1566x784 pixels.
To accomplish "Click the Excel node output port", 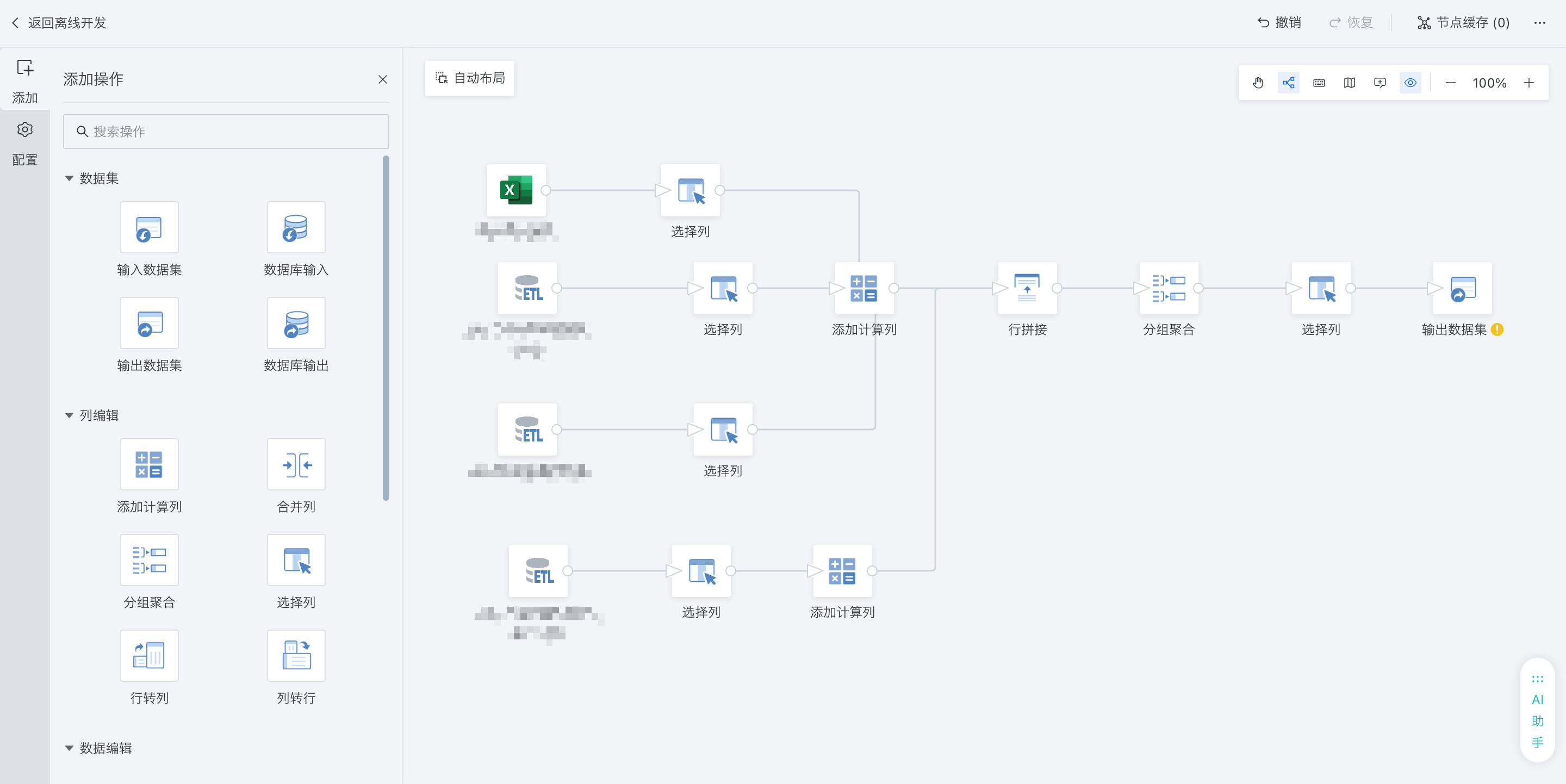I will [x=546, y=190].
